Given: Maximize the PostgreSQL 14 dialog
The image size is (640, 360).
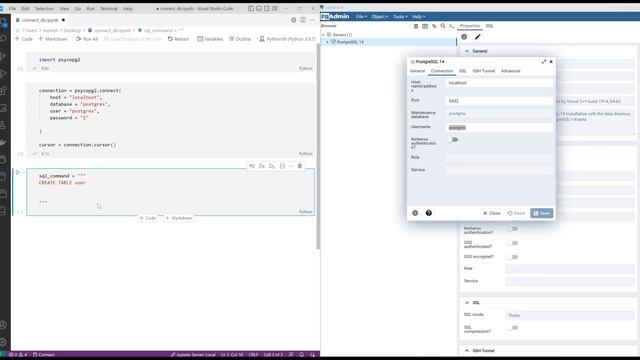Looking at the screenshot, I should tap(544, 62).
